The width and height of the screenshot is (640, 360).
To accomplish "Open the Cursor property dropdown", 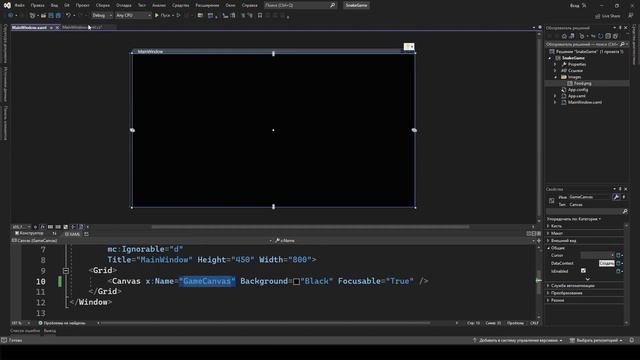I will coord(598,256).
